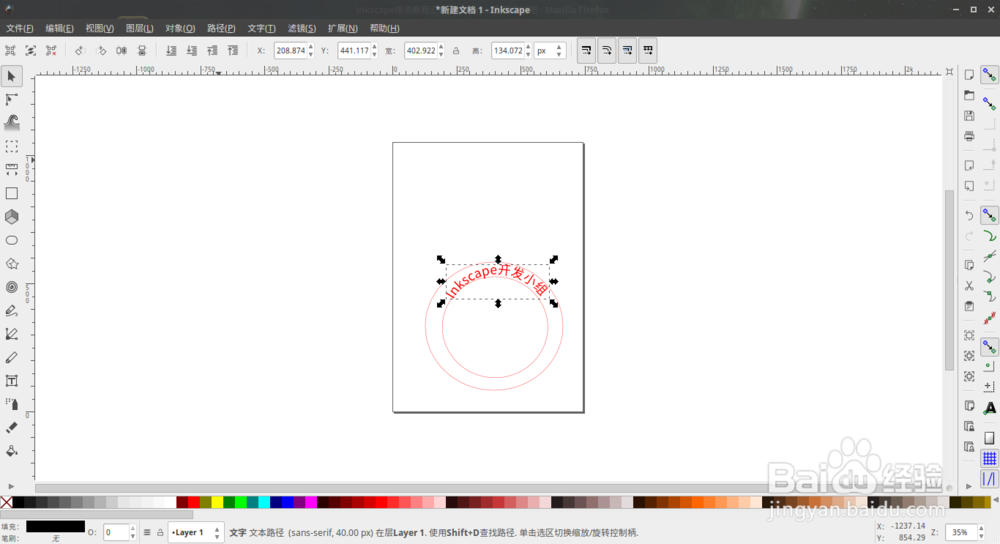The width and height of the screenshot is (1000, 544).
Task: Toggle the layer lock icon
Action: click(x=160, y=533)
